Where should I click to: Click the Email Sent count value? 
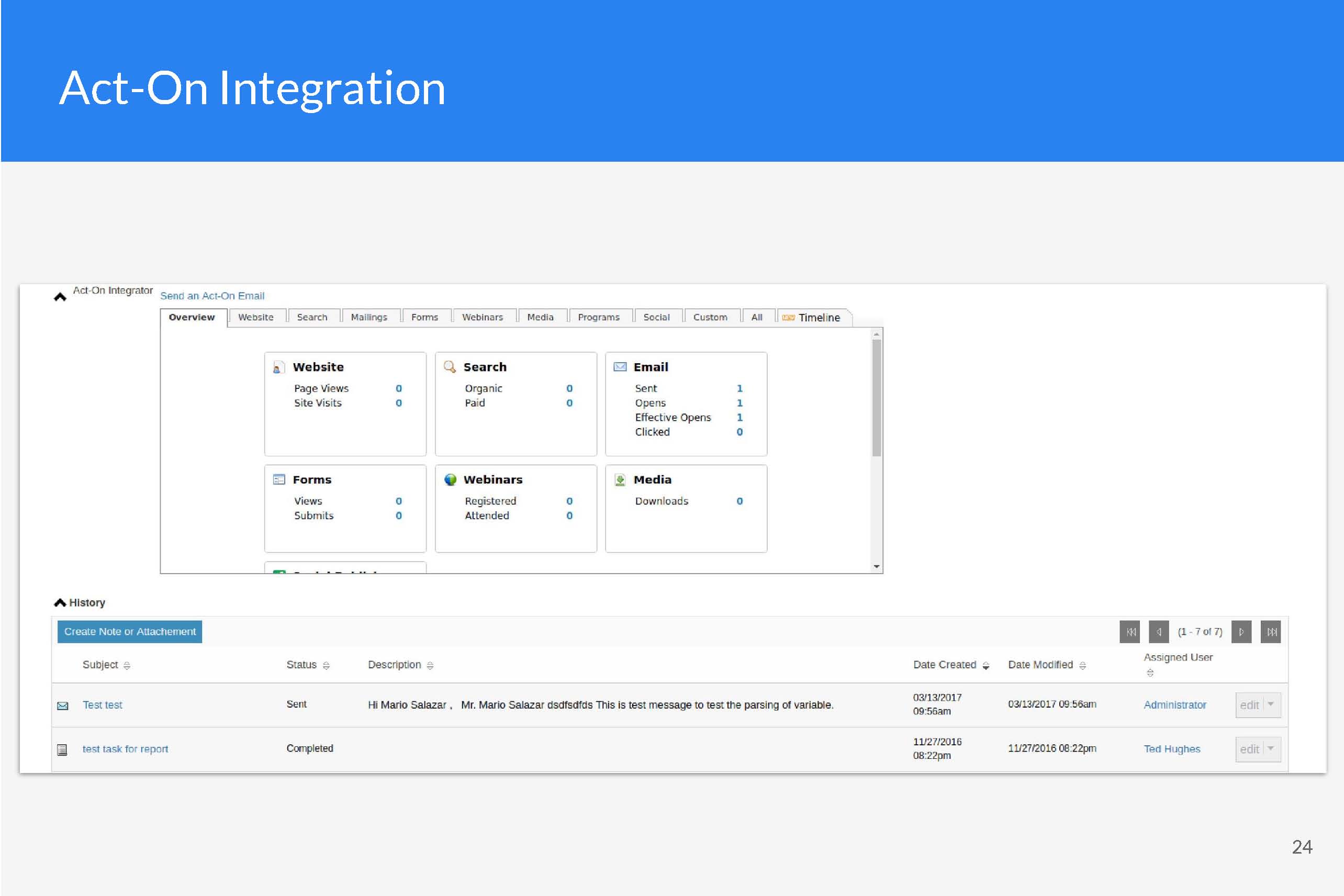coord(740,388)
